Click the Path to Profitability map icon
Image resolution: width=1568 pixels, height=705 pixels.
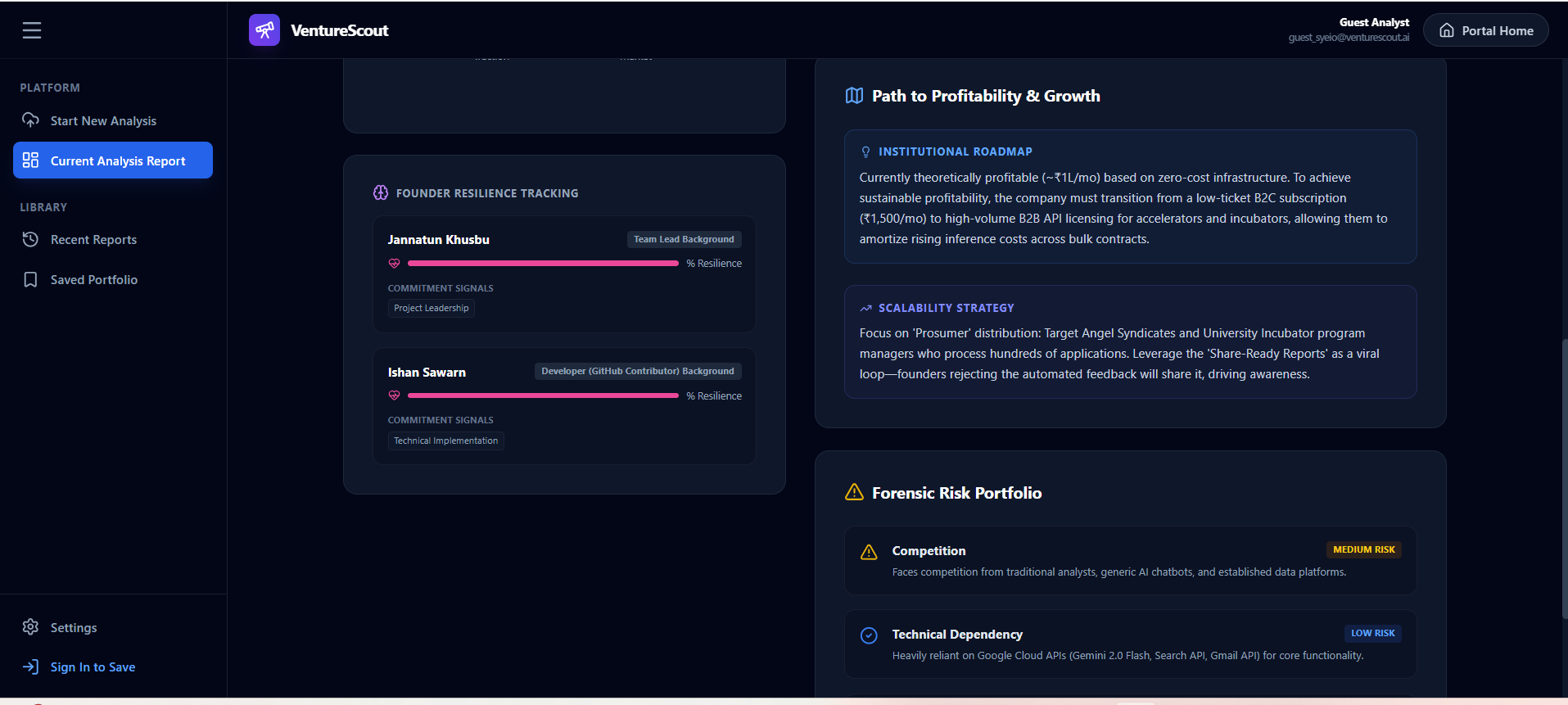point(854,96)
